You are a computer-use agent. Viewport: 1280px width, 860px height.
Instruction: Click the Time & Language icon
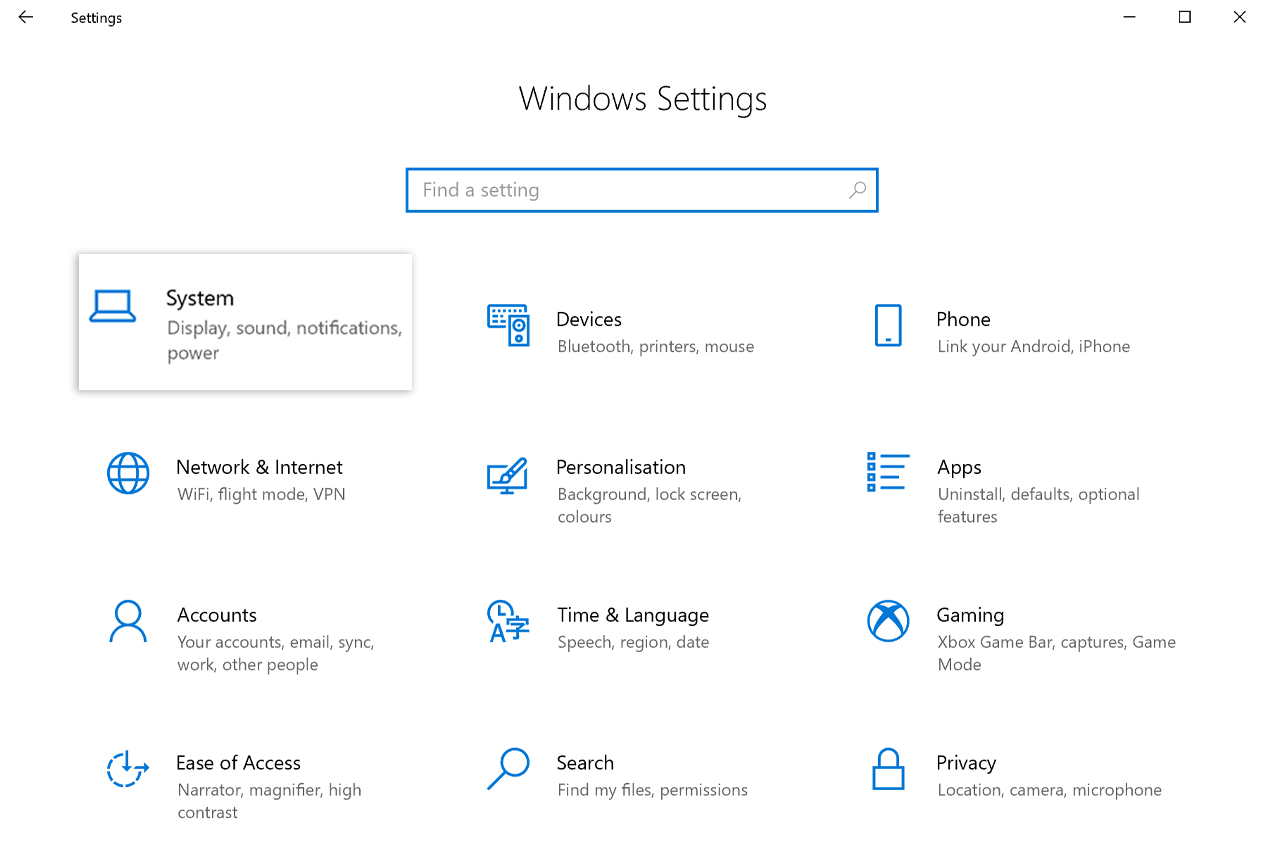(x=507, y=621)
